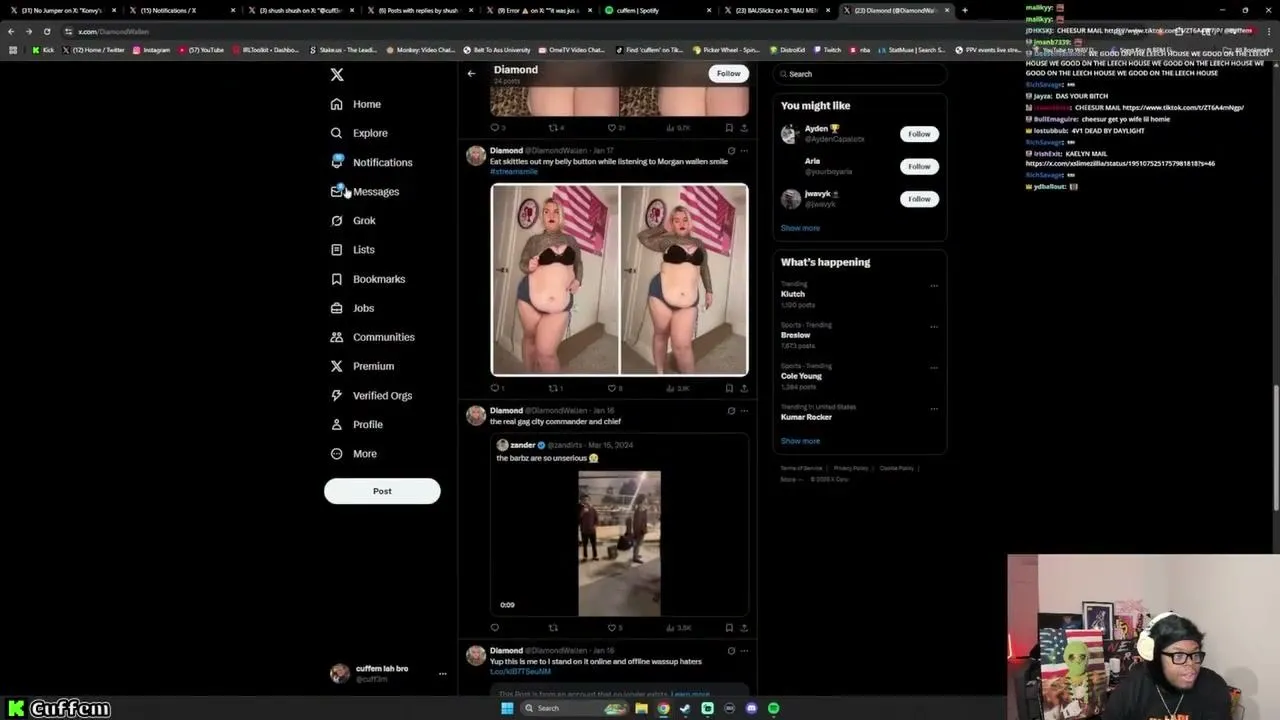
Task: Switch to the Notifications / X browser tab
Action: pyautogui.click(x=182, y=10)
